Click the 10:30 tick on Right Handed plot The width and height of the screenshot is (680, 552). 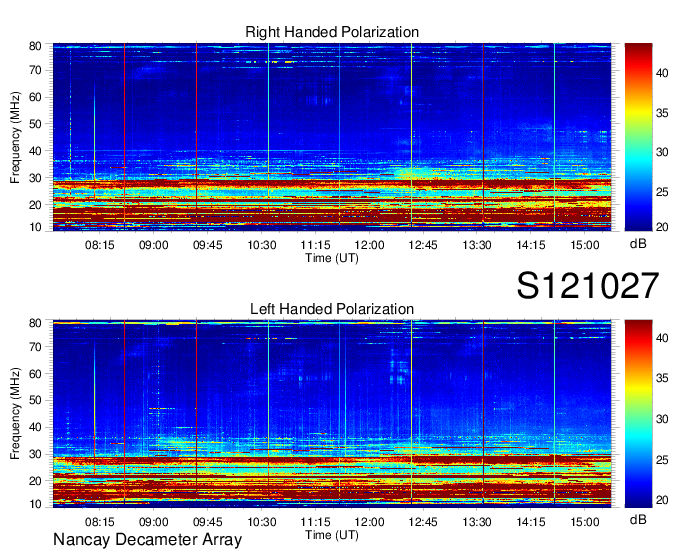click(x=262, y=245)
